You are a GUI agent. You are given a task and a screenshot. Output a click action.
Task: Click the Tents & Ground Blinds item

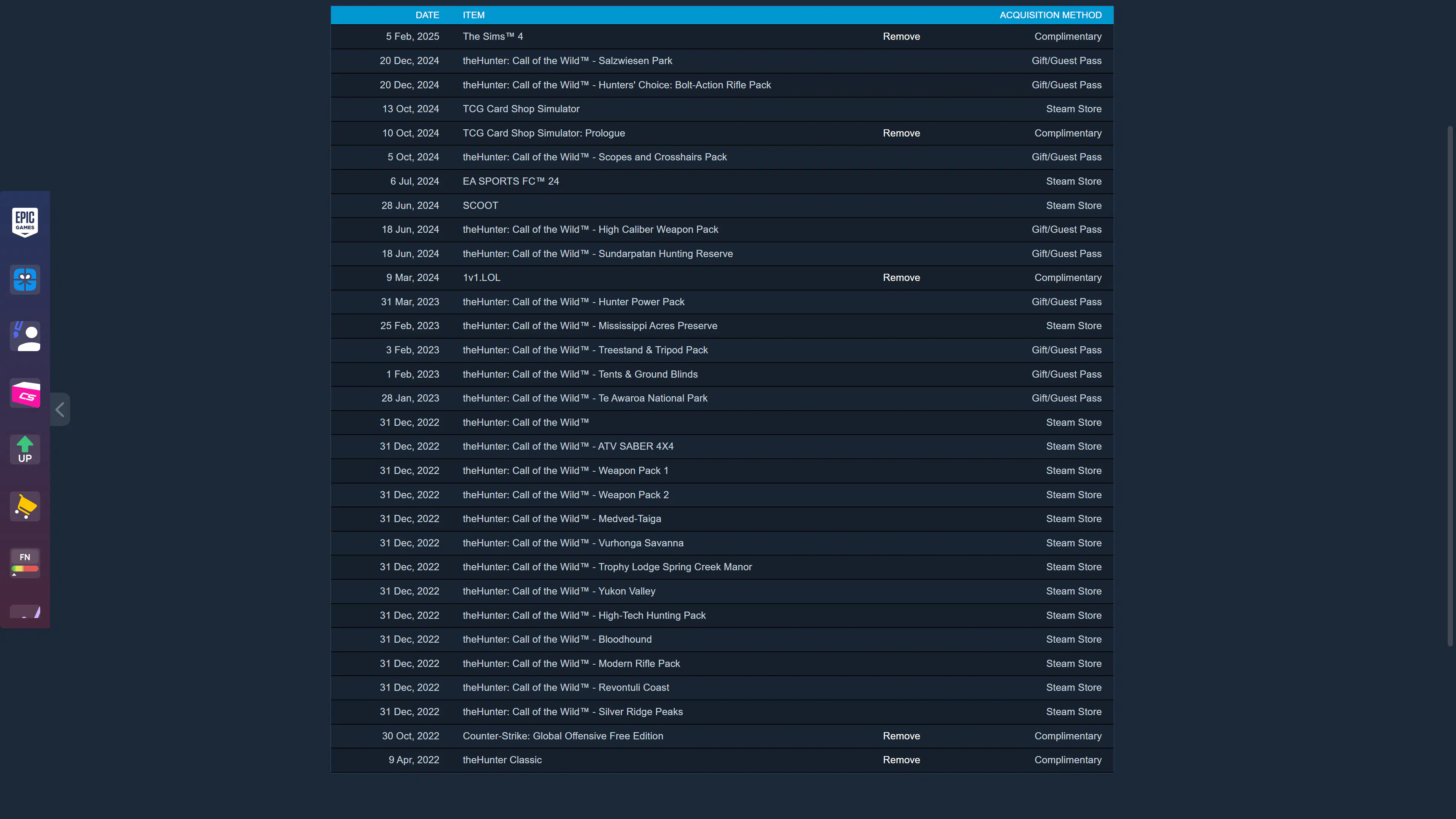(x=581, y=375)
